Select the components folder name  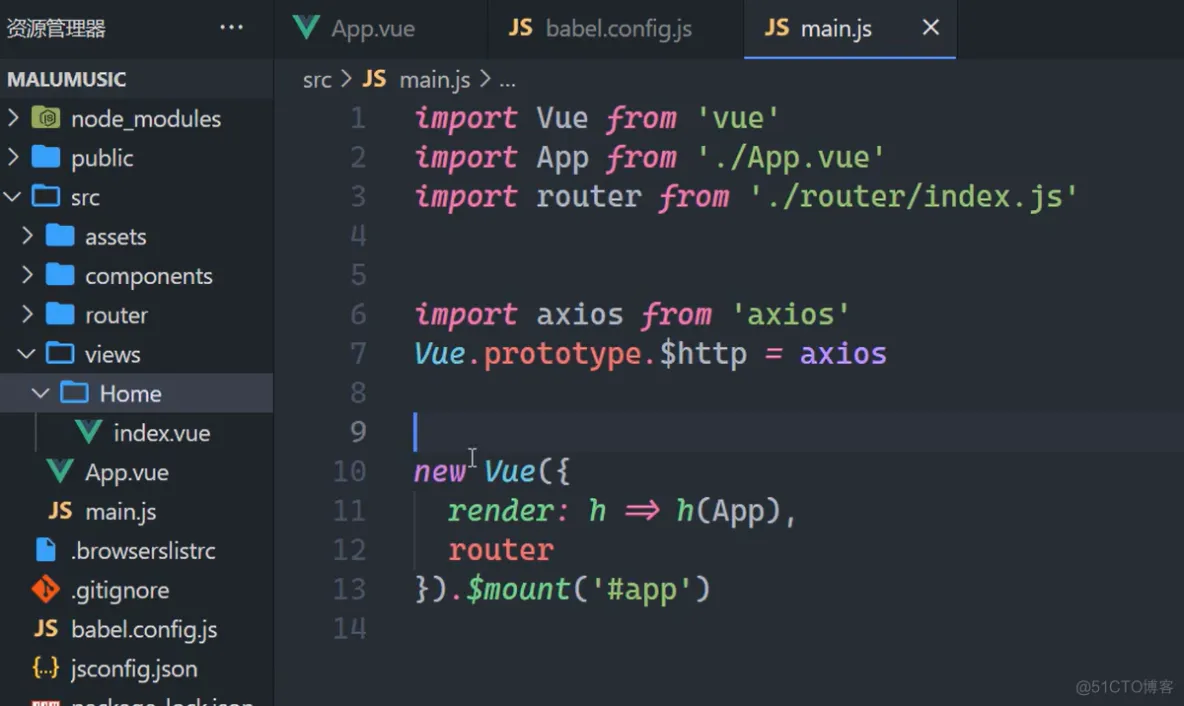tap(149, 276)
